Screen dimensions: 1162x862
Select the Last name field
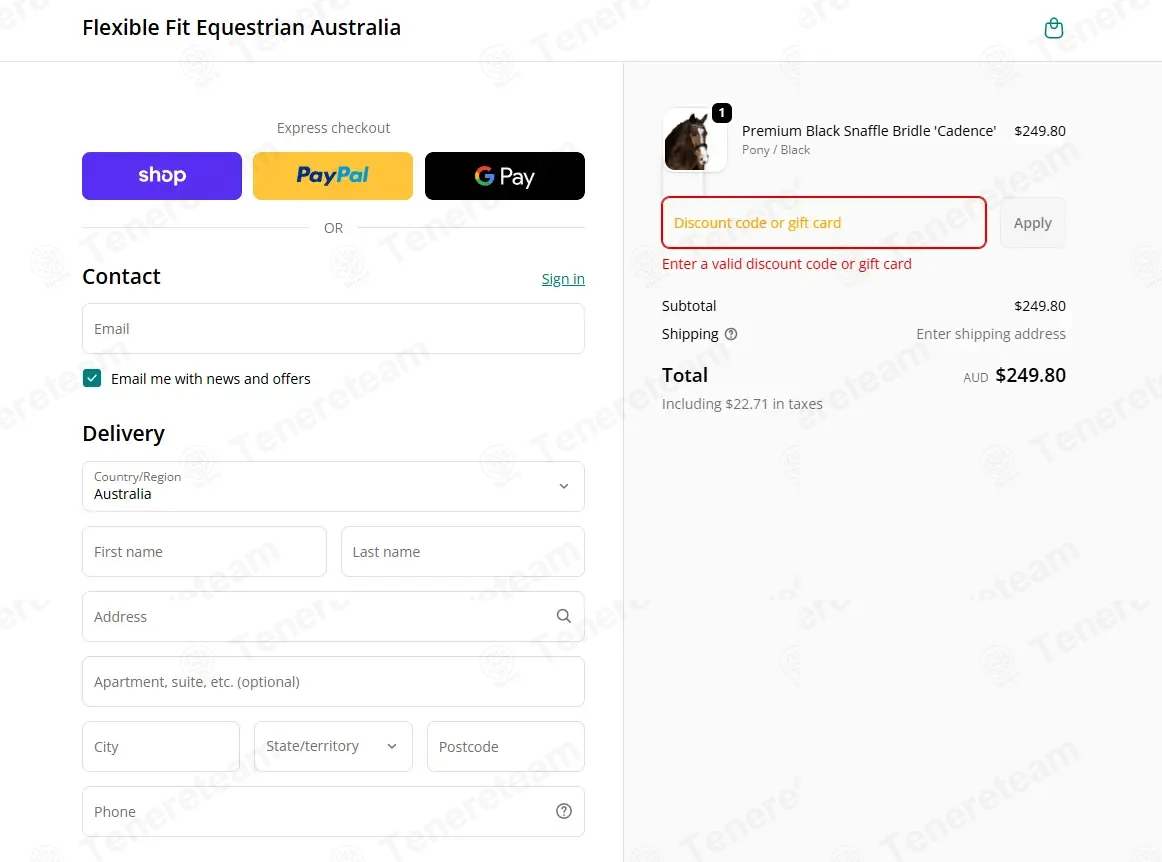tap(462, 551)
